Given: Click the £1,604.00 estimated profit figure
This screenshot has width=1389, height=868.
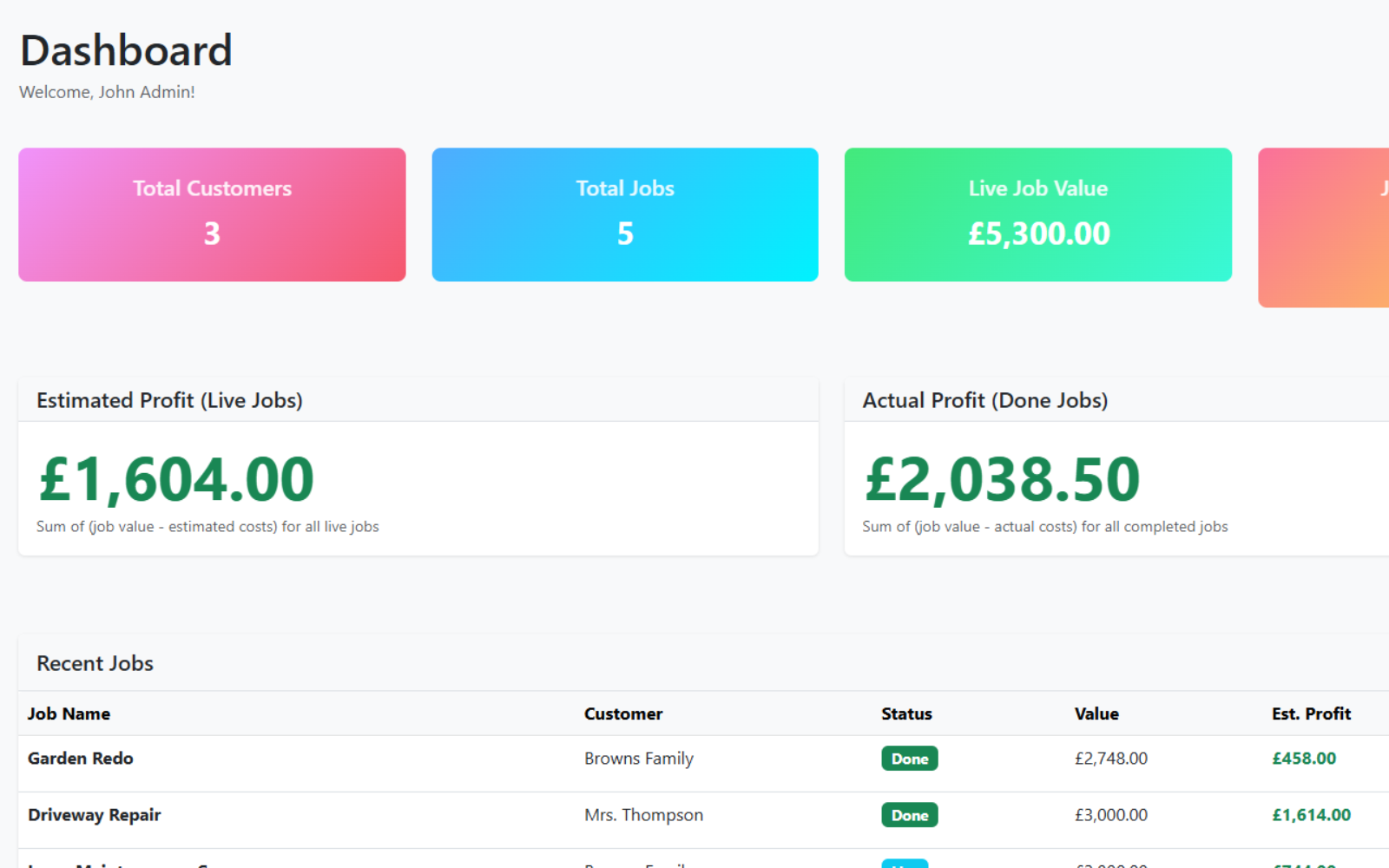Looking at the screenshot, I should pyautogui.click(x=176, y=479).
